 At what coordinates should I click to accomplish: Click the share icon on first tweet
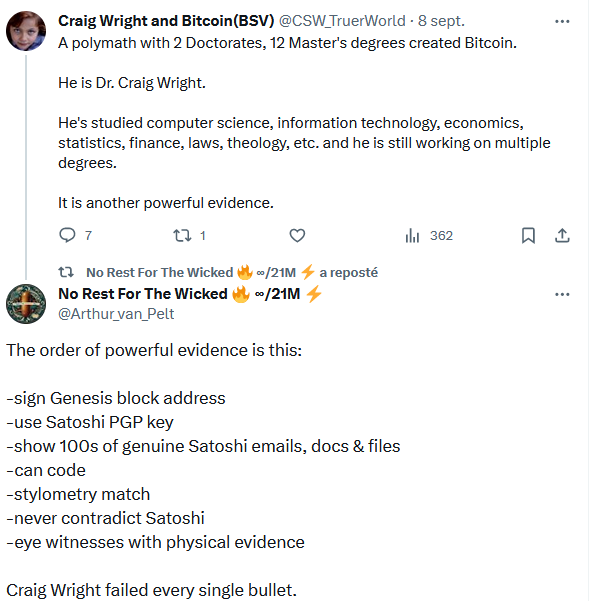[x=562, y=236]
